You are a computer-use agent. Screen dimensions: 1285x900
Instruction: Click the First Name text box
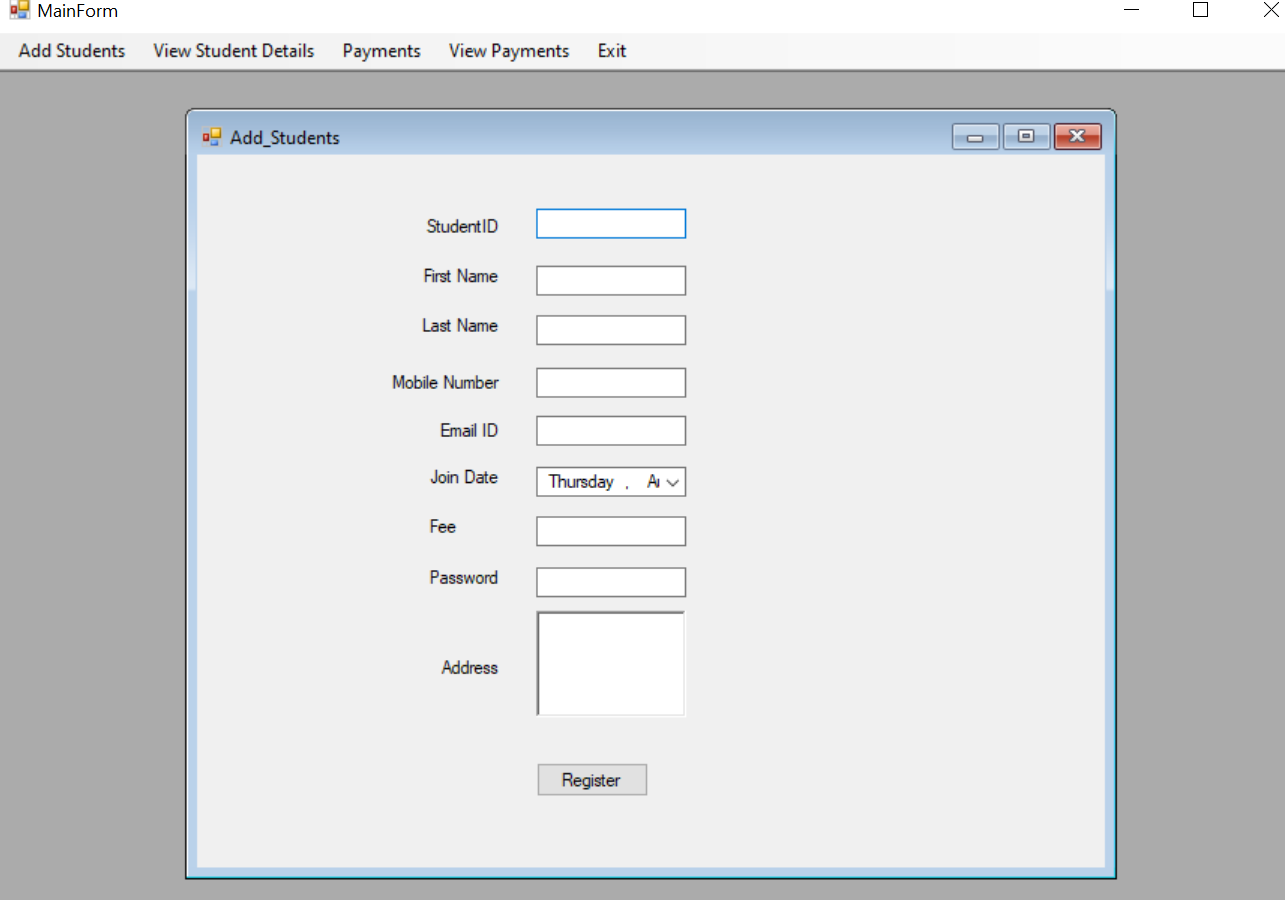pyautogui.click(x=610, y=280)
